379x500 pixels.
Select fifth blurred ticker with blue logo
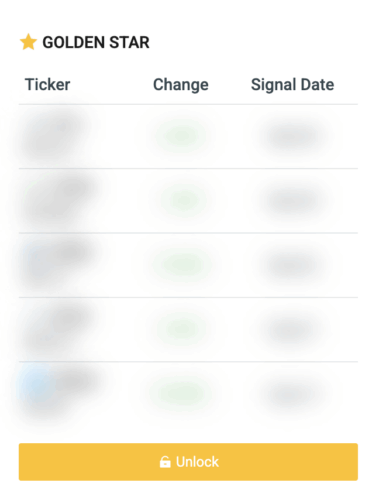coord(58,392)
